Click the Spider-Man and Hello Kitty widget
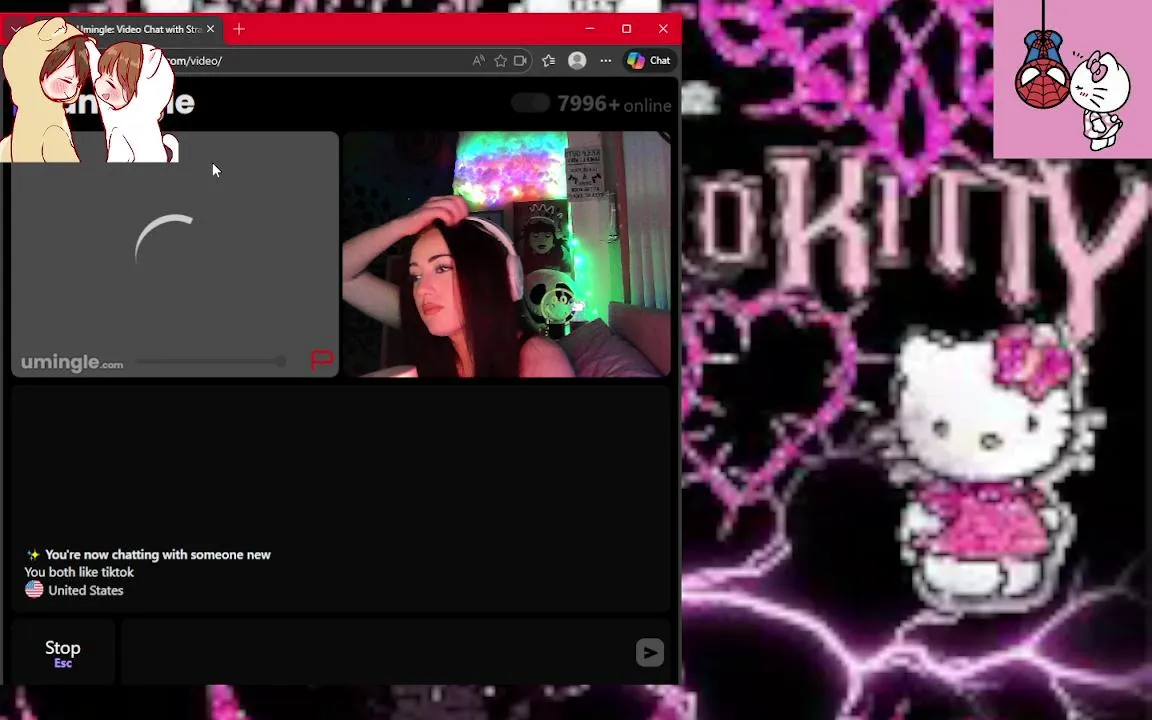The image size is (1152, 720). click(1073, 79)
